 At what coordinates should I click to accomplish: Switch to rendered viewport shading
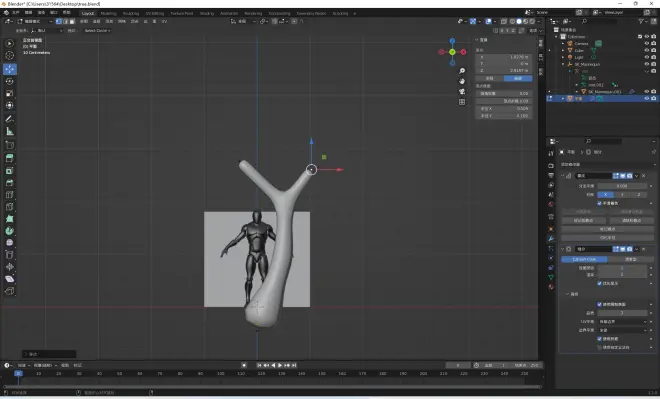coord(532,21)
